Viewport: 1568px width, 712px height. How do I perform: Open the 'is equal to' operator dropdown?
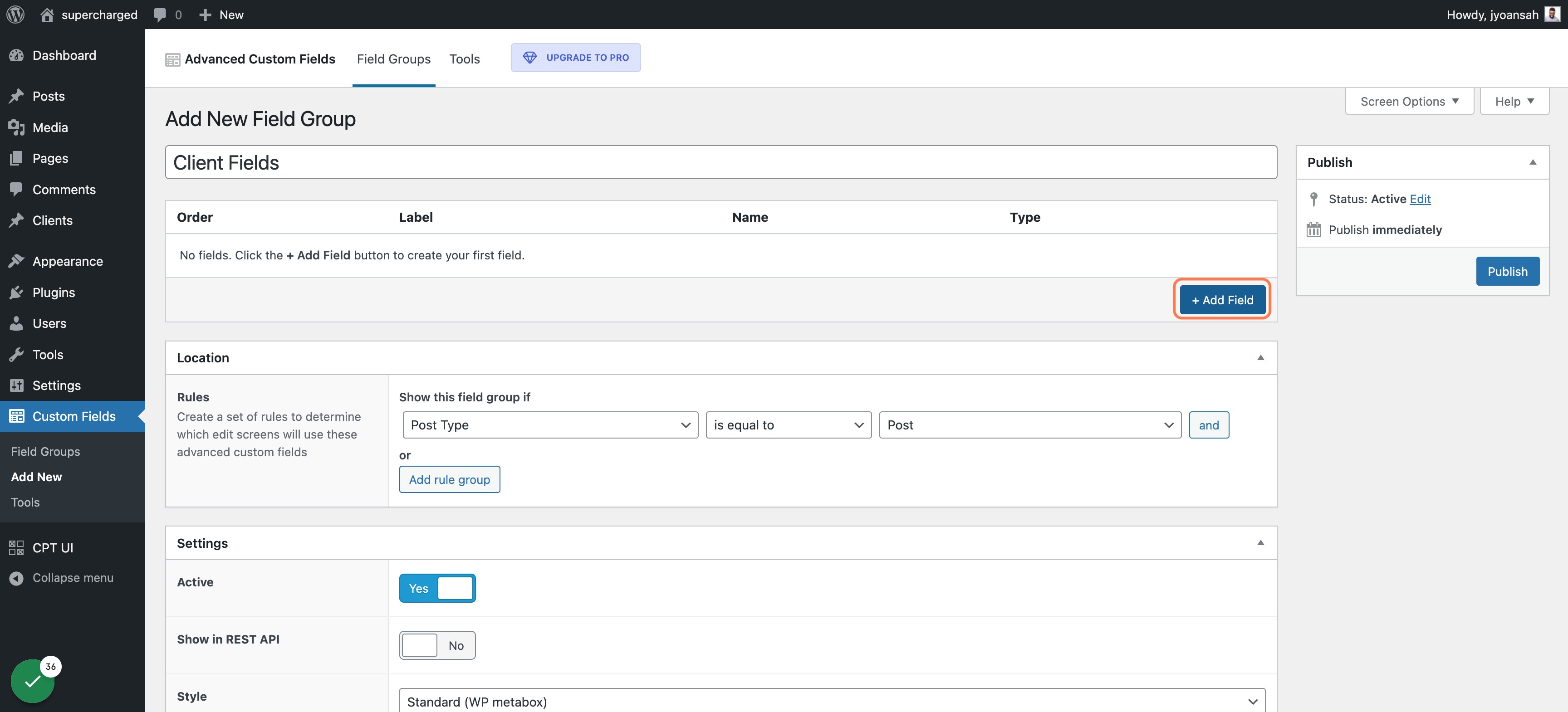click(788, 425)
